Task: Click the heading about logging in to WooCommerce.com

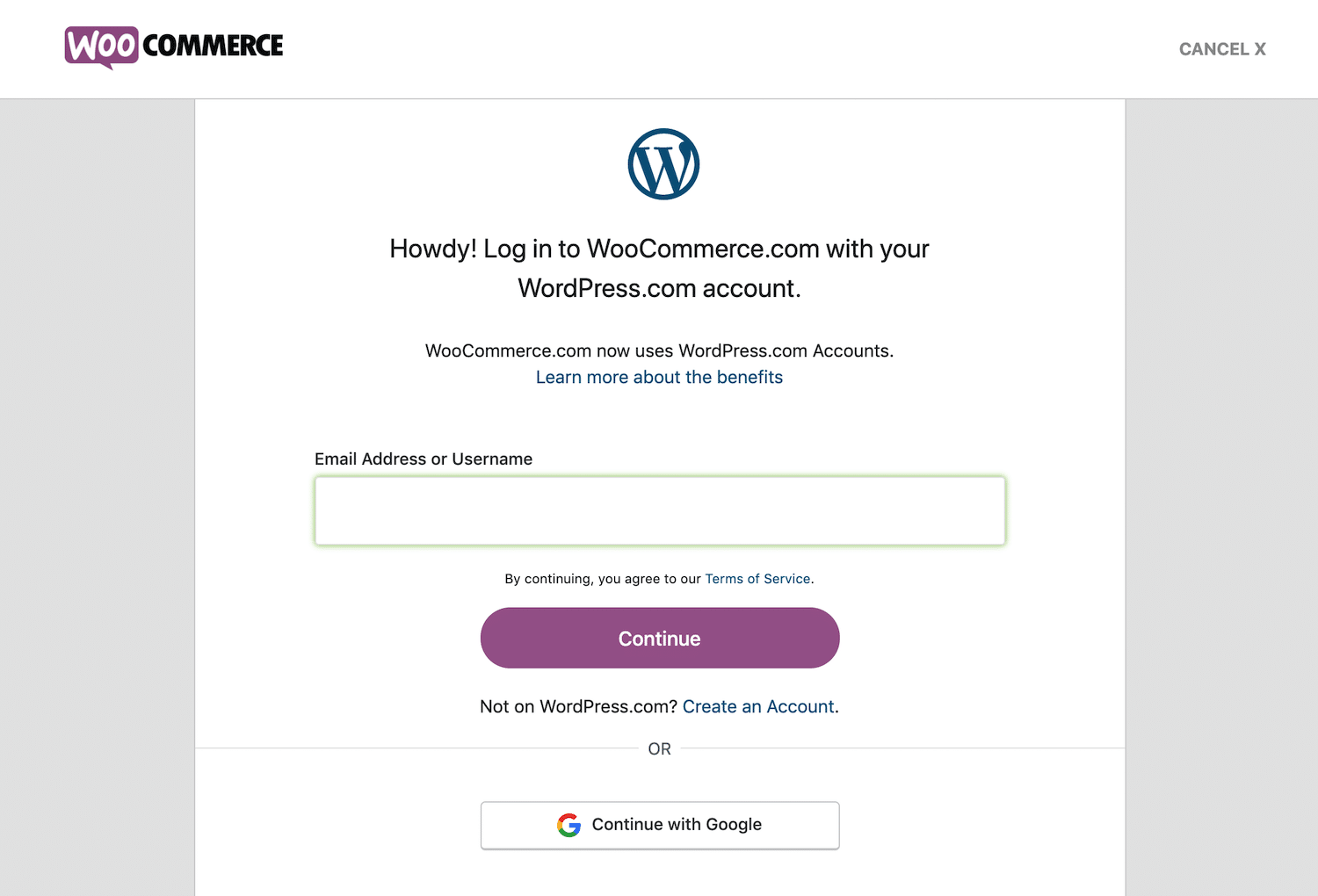Action: [659, 268]
